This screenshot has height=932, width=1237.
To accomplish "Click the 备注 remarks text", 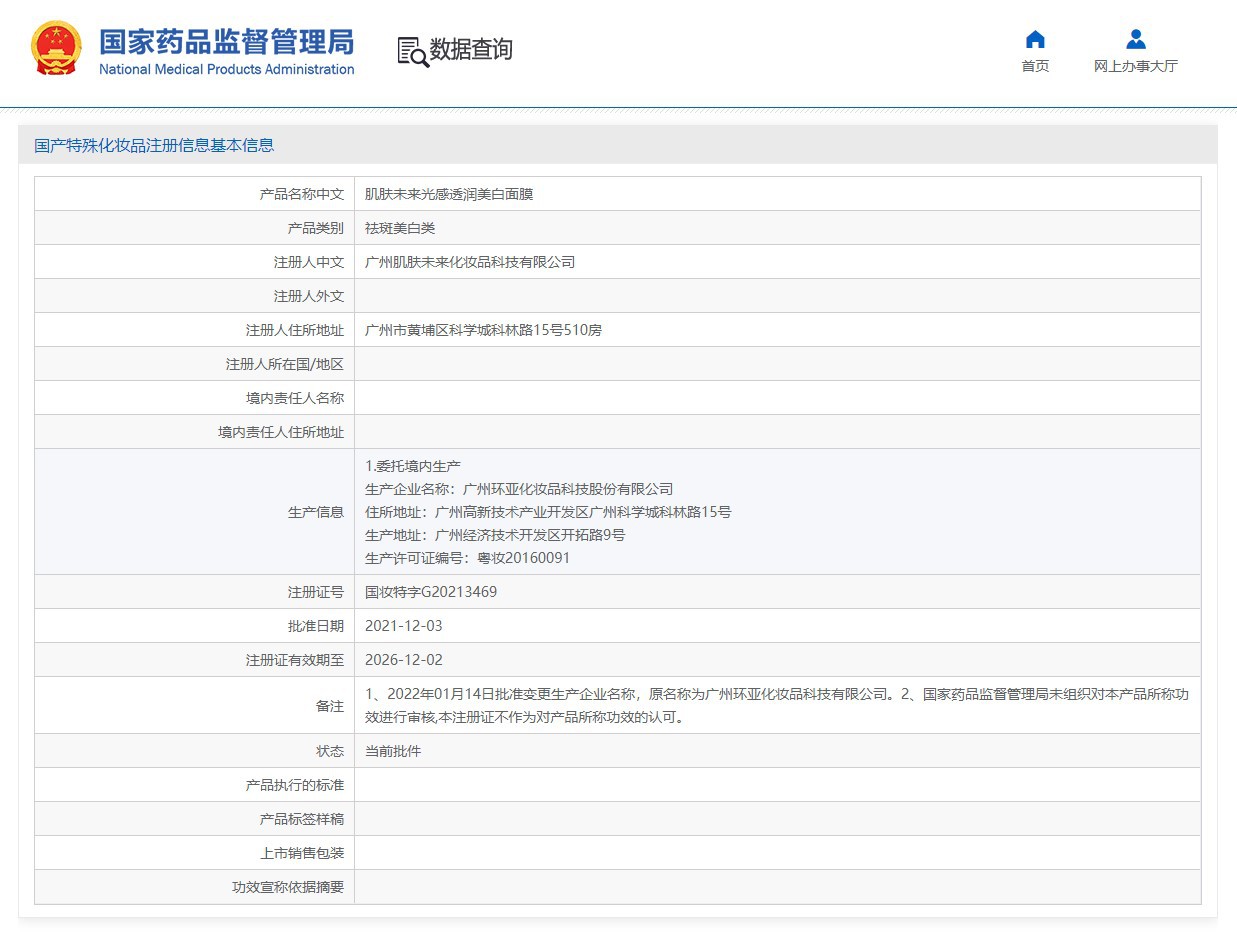I will tap(776, 705).
